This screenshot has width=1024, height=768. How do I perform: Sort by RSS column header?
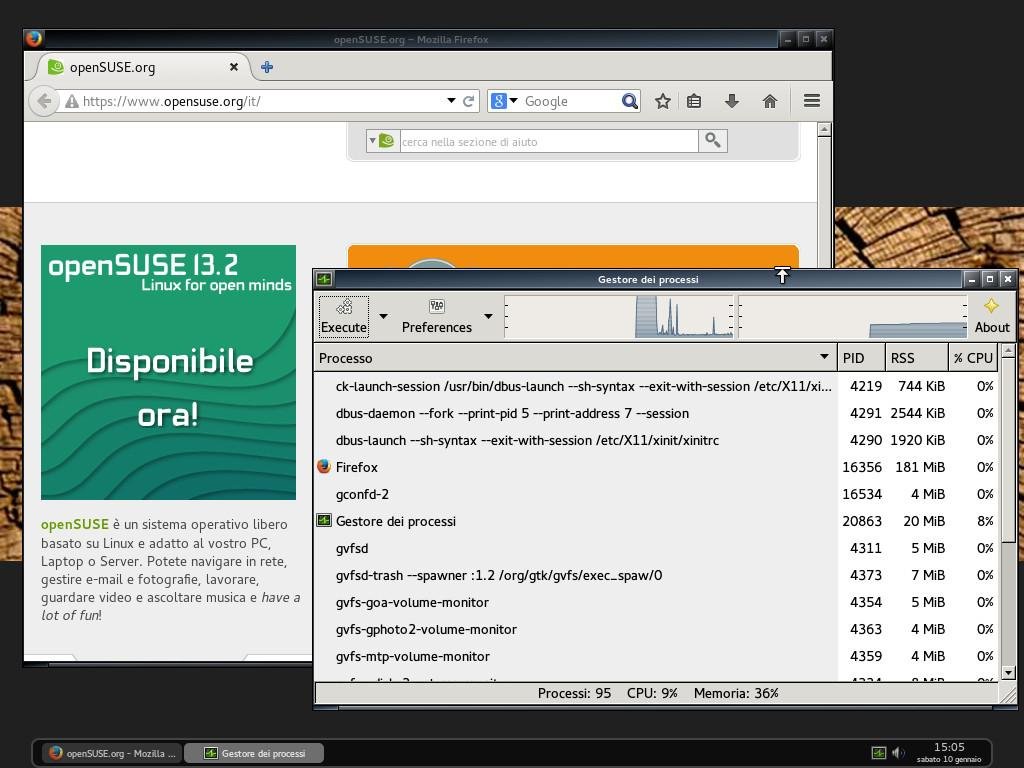pyautogui.click(x=916, y=358)
